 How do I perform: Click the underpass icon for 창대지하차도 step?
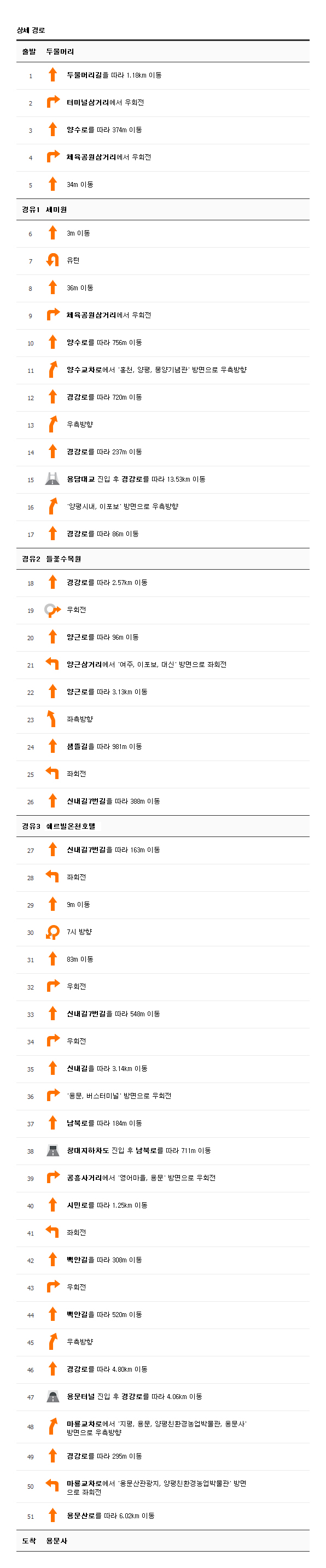[x=53, y=1150]
